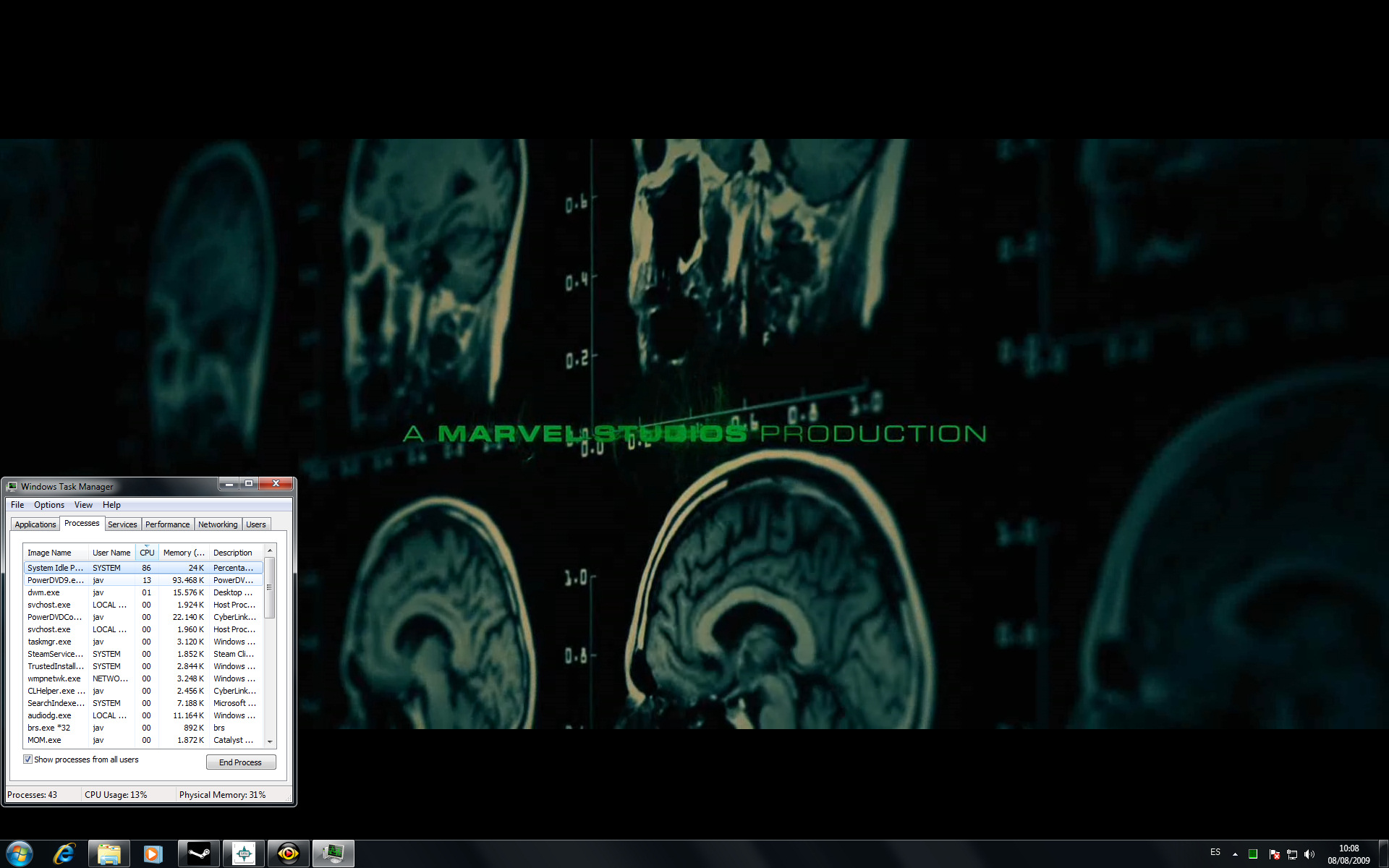The width and height of the screenshot is (1389, 868).
Task: Click the End Process button
Action: point(241,762)
